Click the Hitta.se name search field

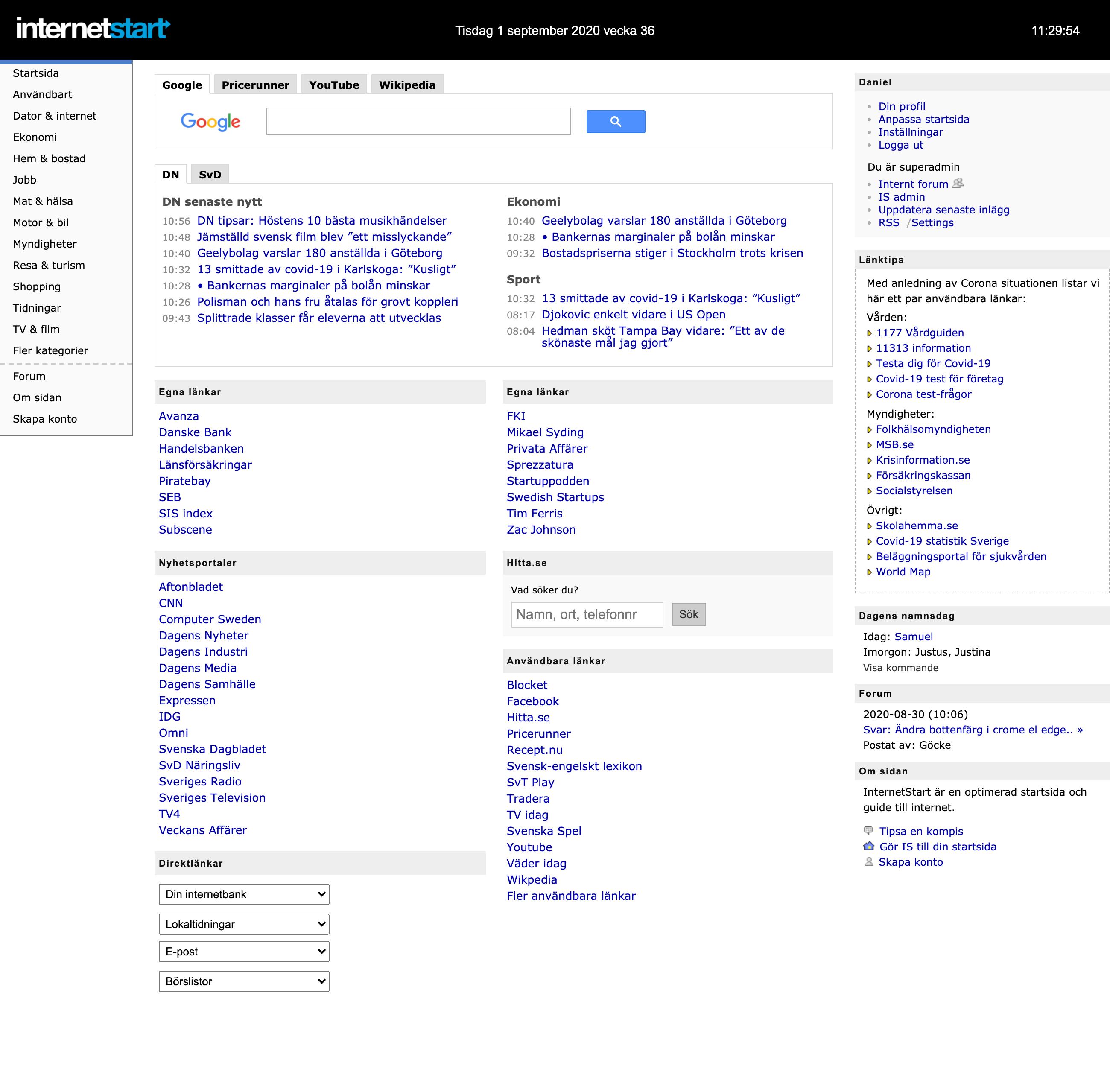click(587, 614)
